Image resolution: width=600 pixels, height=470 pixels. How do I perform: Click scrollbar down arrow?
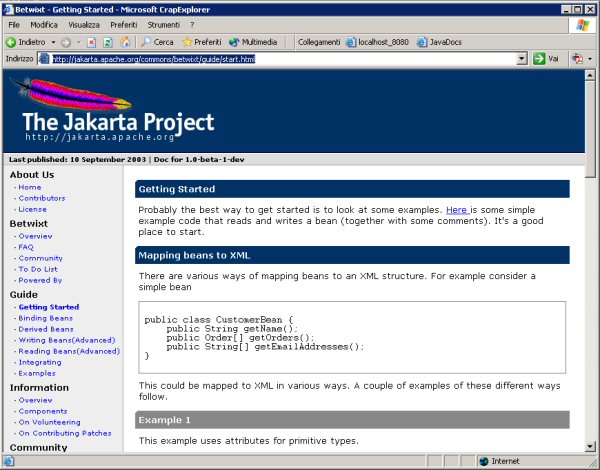[590, 446]
